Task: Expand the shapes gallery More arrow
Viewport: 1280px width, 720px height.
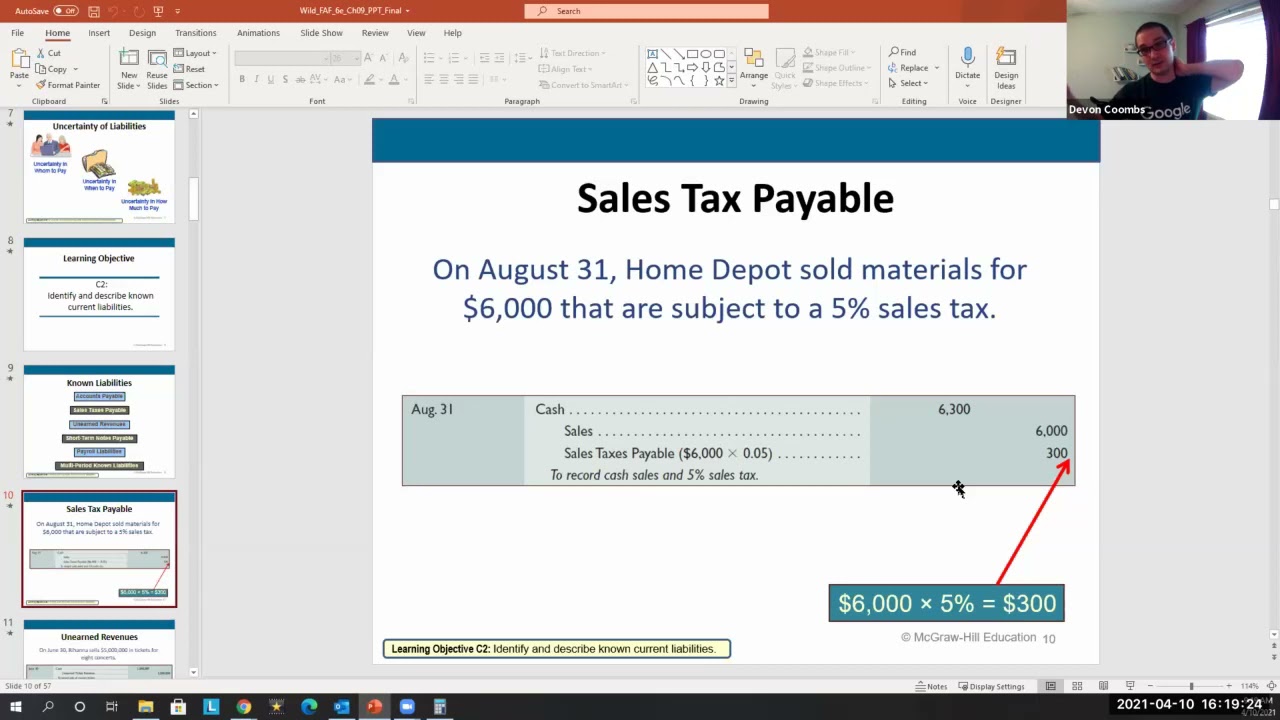Action: pyautogui.click(x=731, y=81)
